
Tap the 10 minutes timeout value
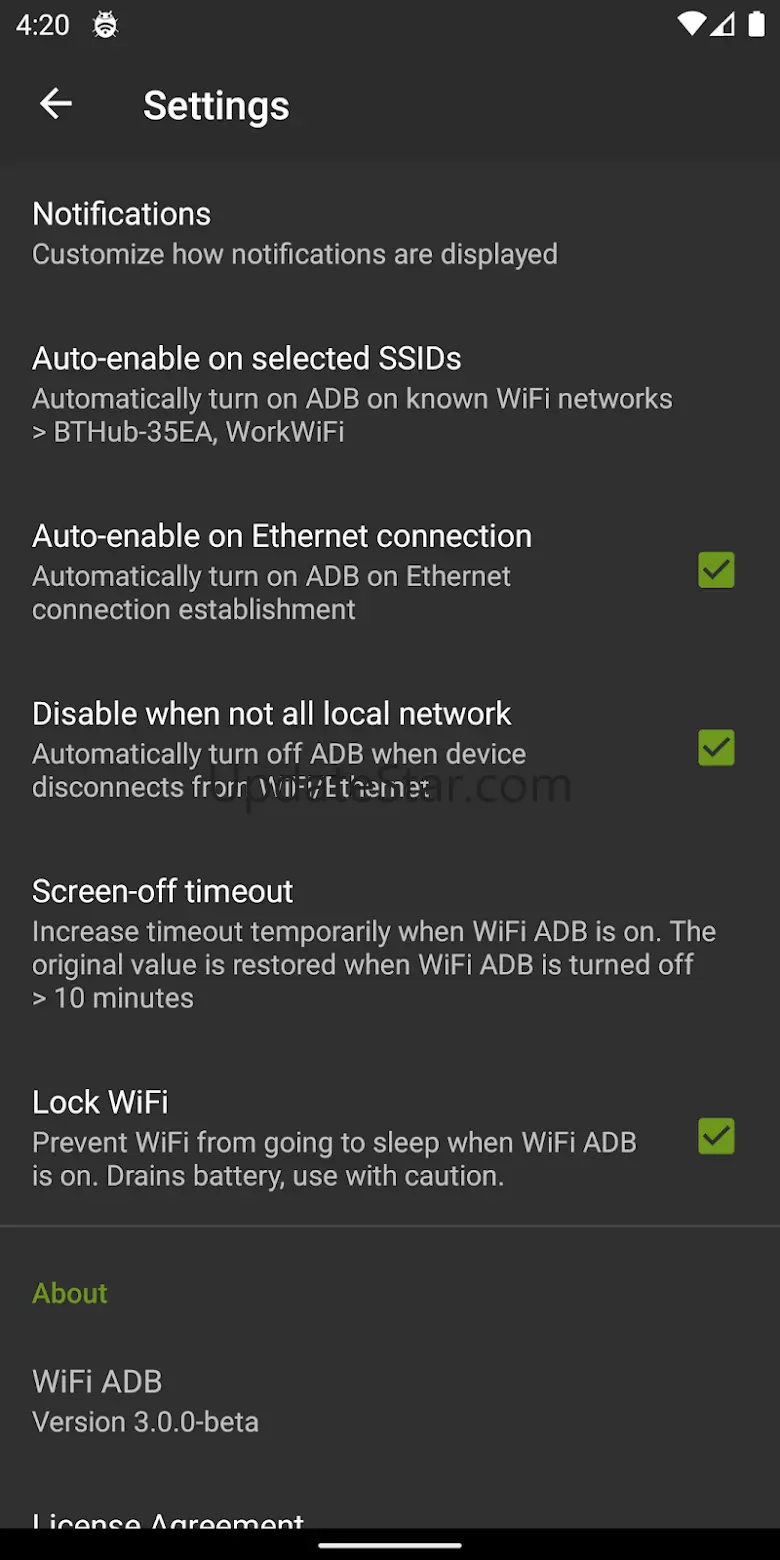coord(114,998)
